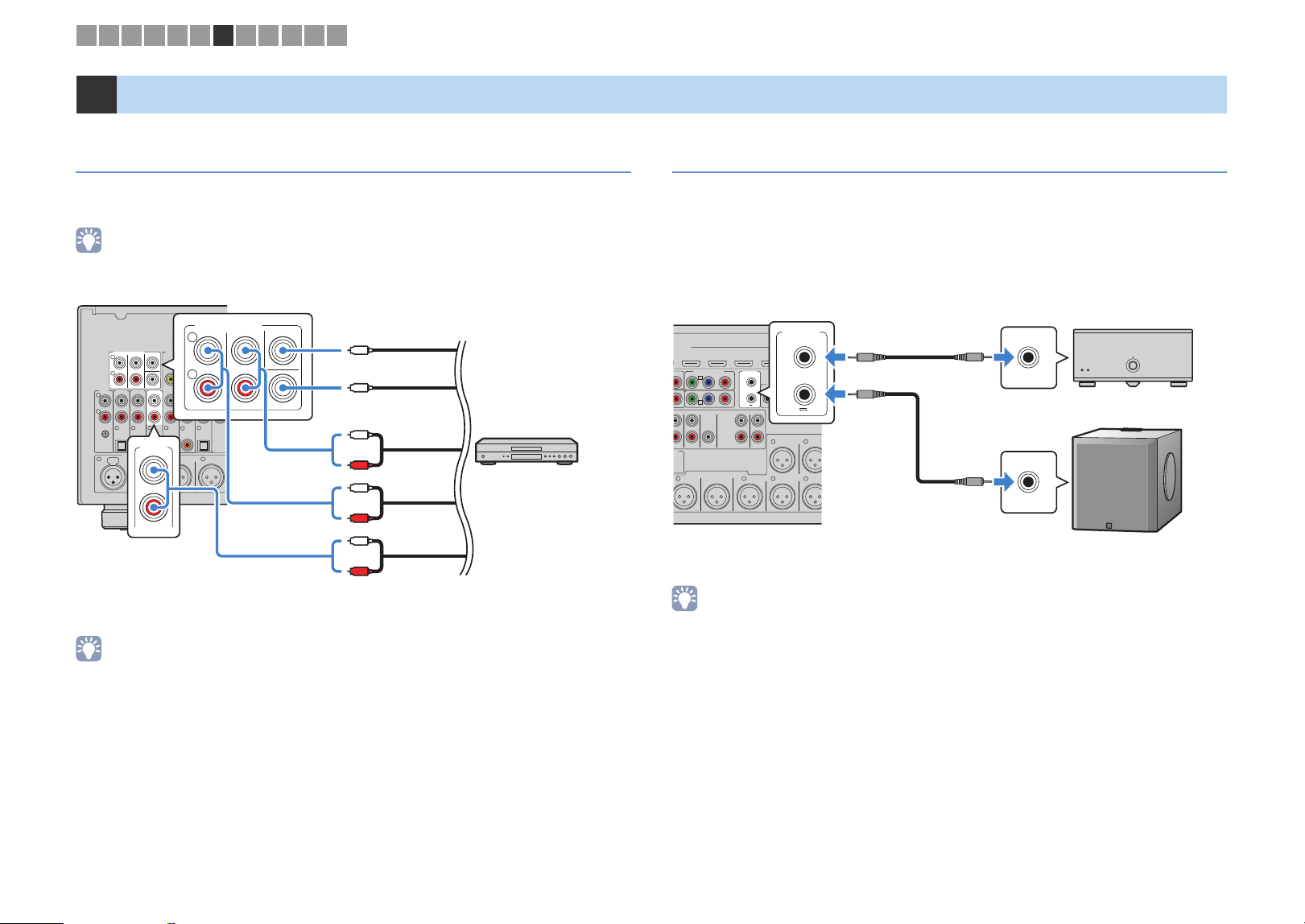
Task: Click the round knob on the amplifier front
Action: click(x=1133, y=365)
